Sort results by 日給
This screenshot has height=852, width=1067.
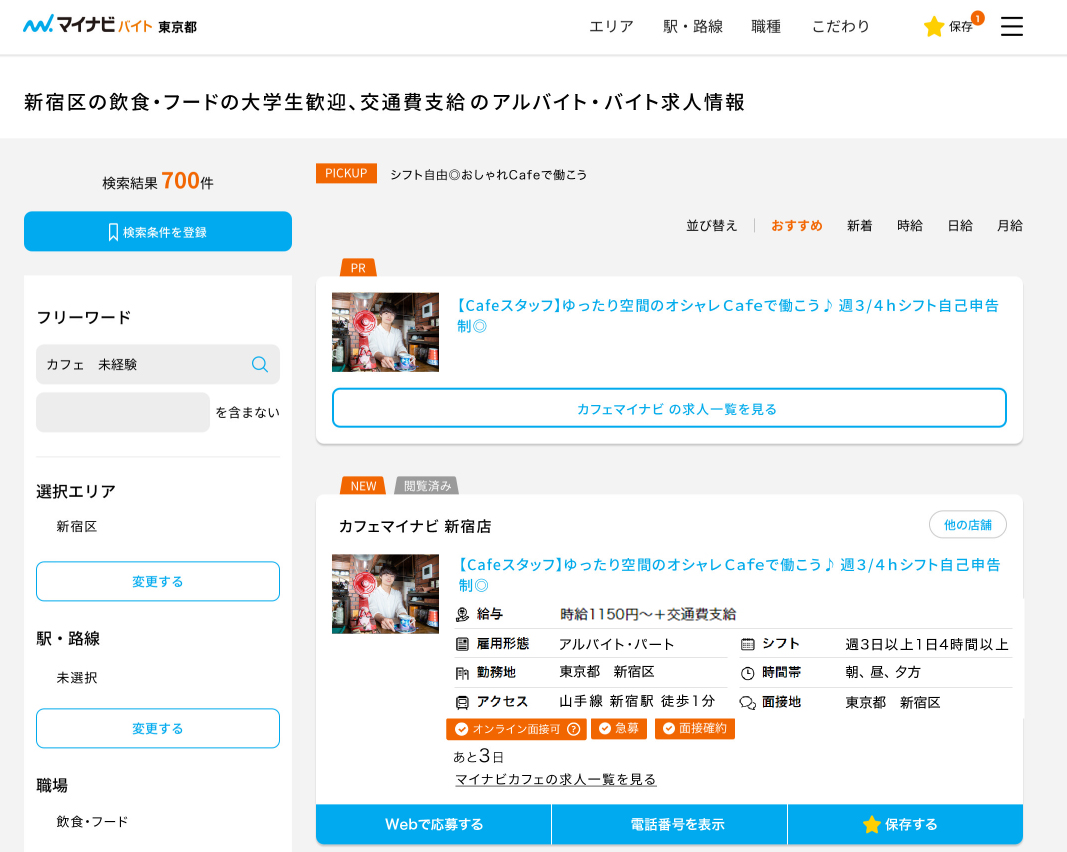[x=959, y=225]
